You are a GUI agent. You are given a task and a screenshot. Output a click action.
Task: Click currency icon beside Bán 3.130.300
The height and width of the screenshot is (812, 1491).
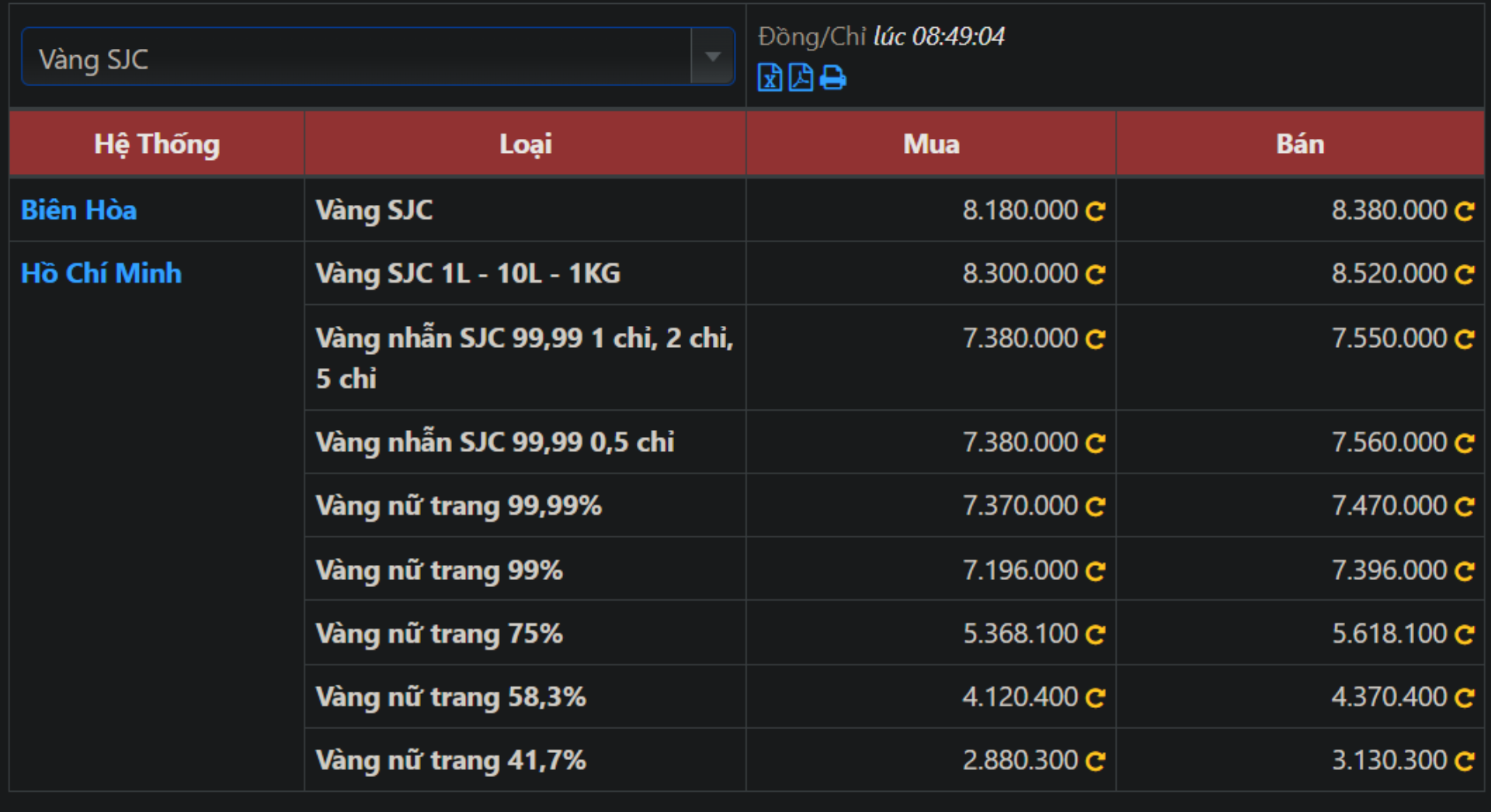[x=1465, y=761]
